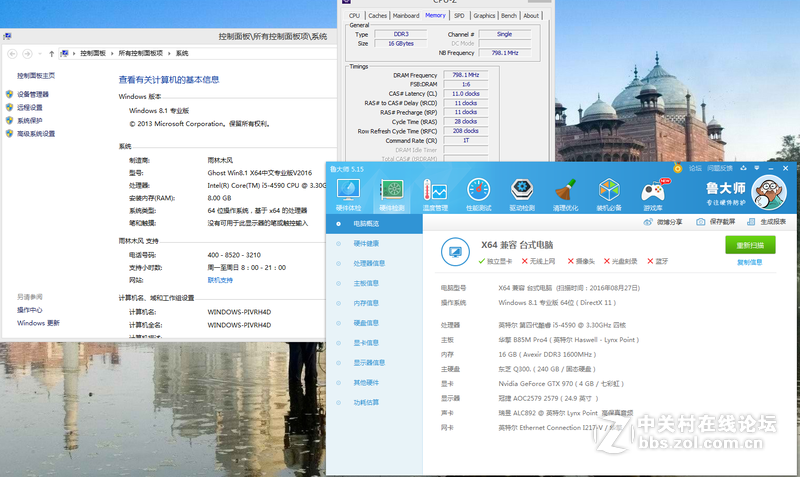Open 游戏库 gamepad icon
800x477 pixels.
tap(653, 195)
